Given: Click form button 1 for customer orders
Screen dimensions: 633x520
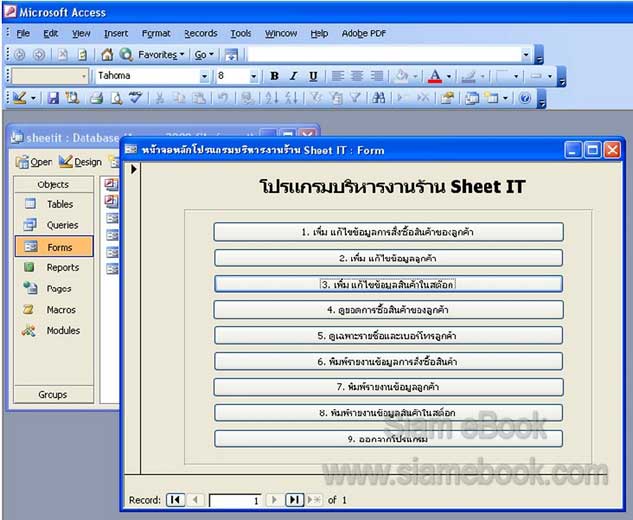Looking at the screenshot, I should coord(388,232).
